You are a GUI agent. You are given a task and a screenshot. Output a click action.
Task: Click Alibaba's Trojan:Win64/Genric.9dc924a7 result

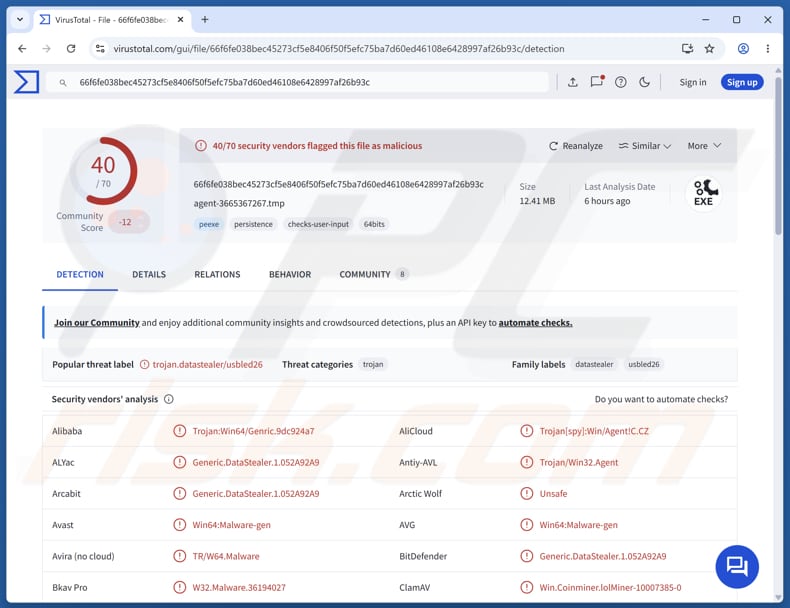pos(253,431)
